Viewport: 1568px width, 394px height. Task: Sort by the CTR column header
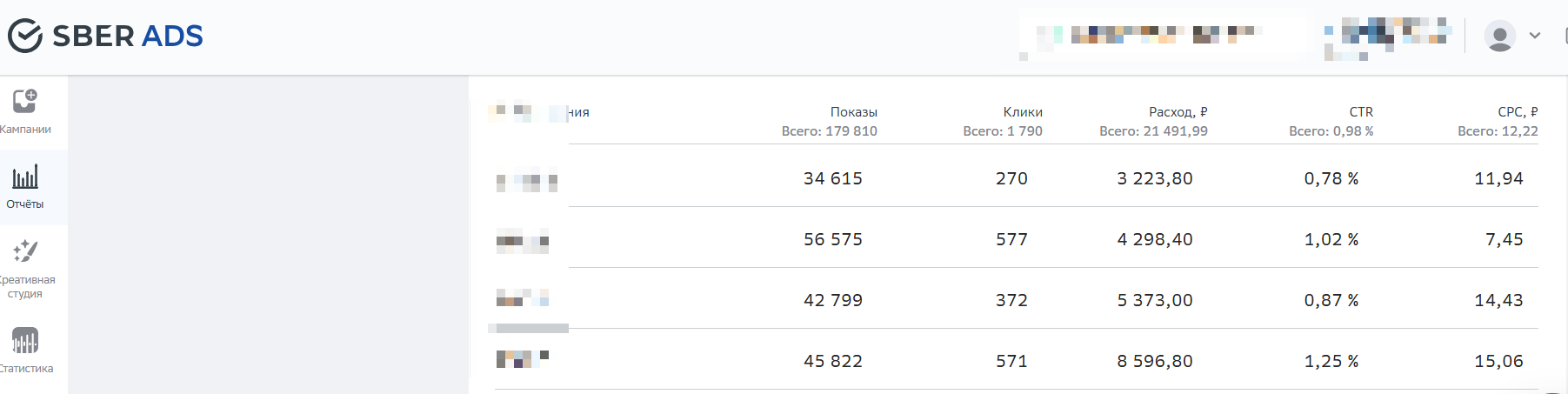pos(1361,112)
